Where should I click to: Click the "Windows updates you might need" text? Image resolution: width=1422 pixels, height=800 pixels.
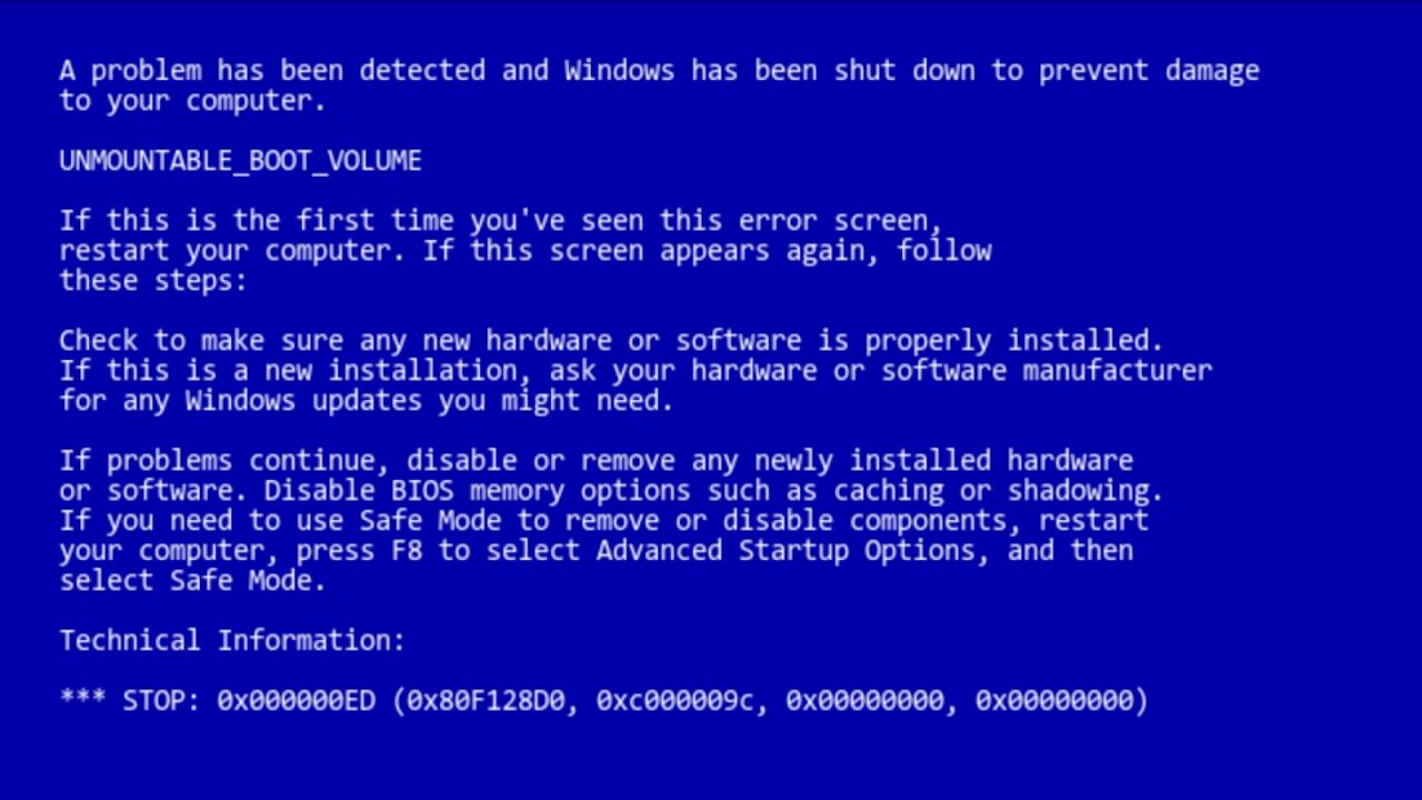[x=422, y=401]
